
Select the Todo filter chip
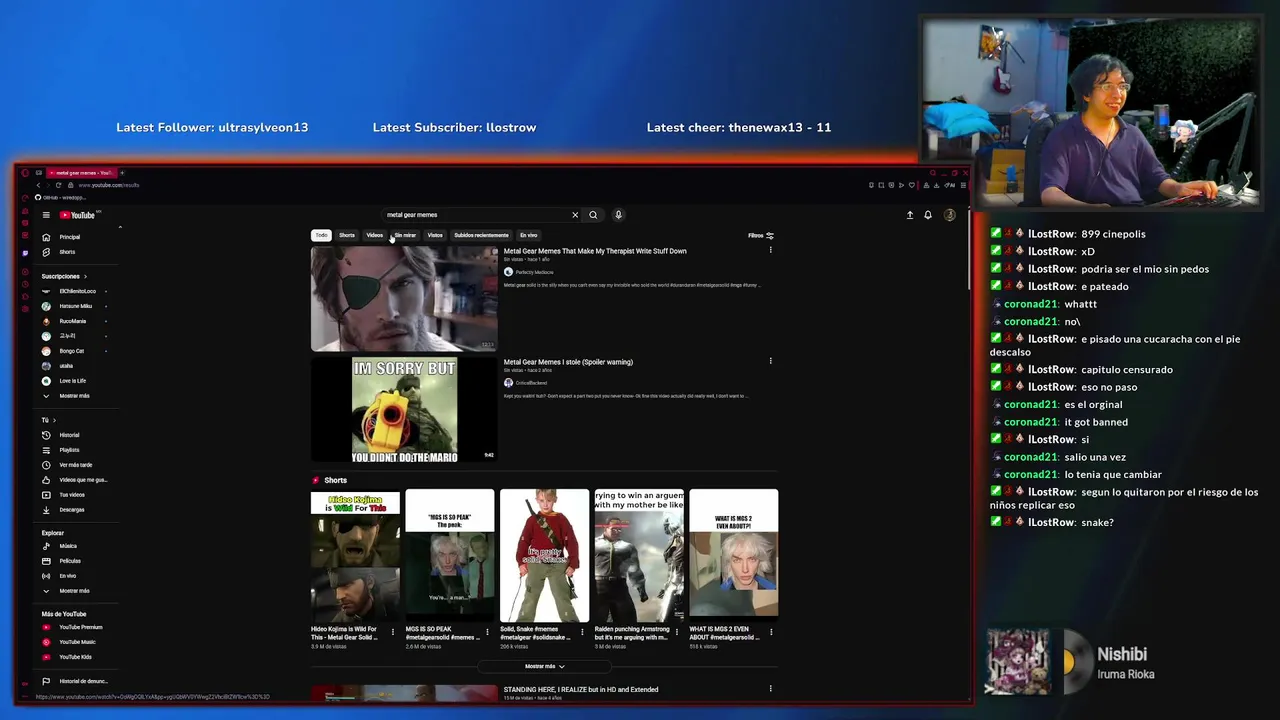coord(321,235)
